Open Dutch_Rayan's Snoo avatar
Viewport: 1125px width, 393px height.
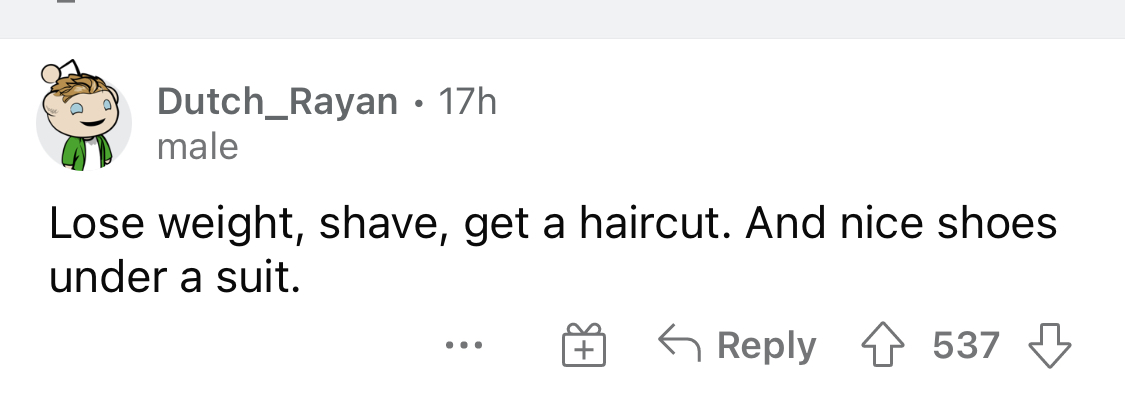(x=83, y=116)
